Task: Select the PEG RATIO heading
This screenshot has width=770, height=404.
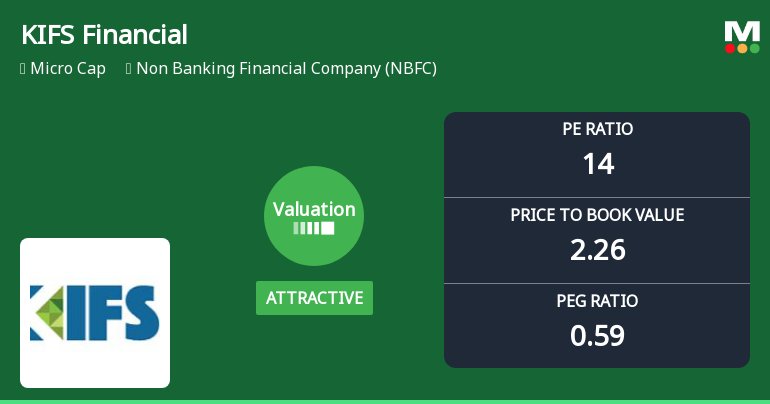Action: [597, 301]
